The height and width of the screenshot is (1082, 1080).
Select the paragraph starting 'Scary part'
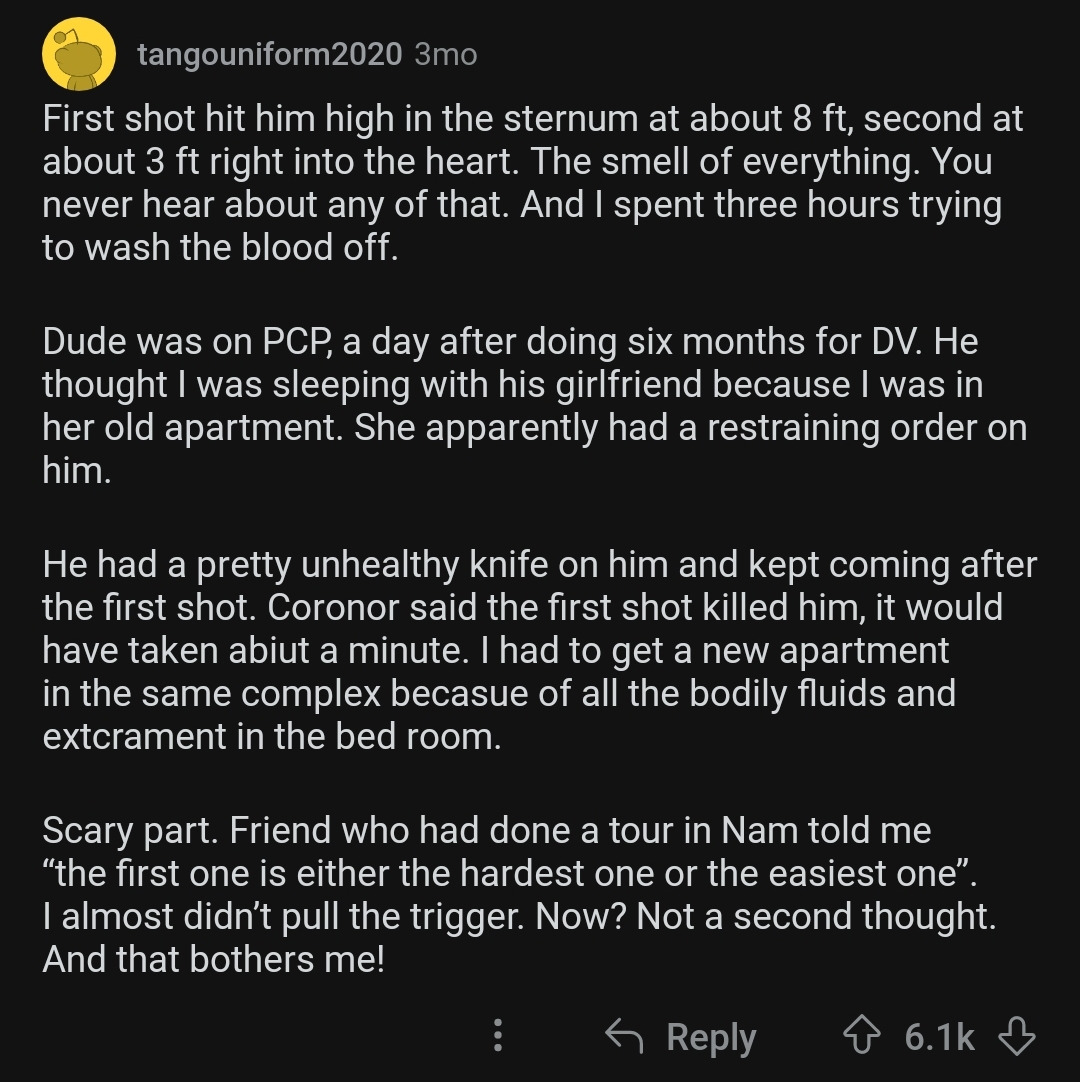click(519, 894)
